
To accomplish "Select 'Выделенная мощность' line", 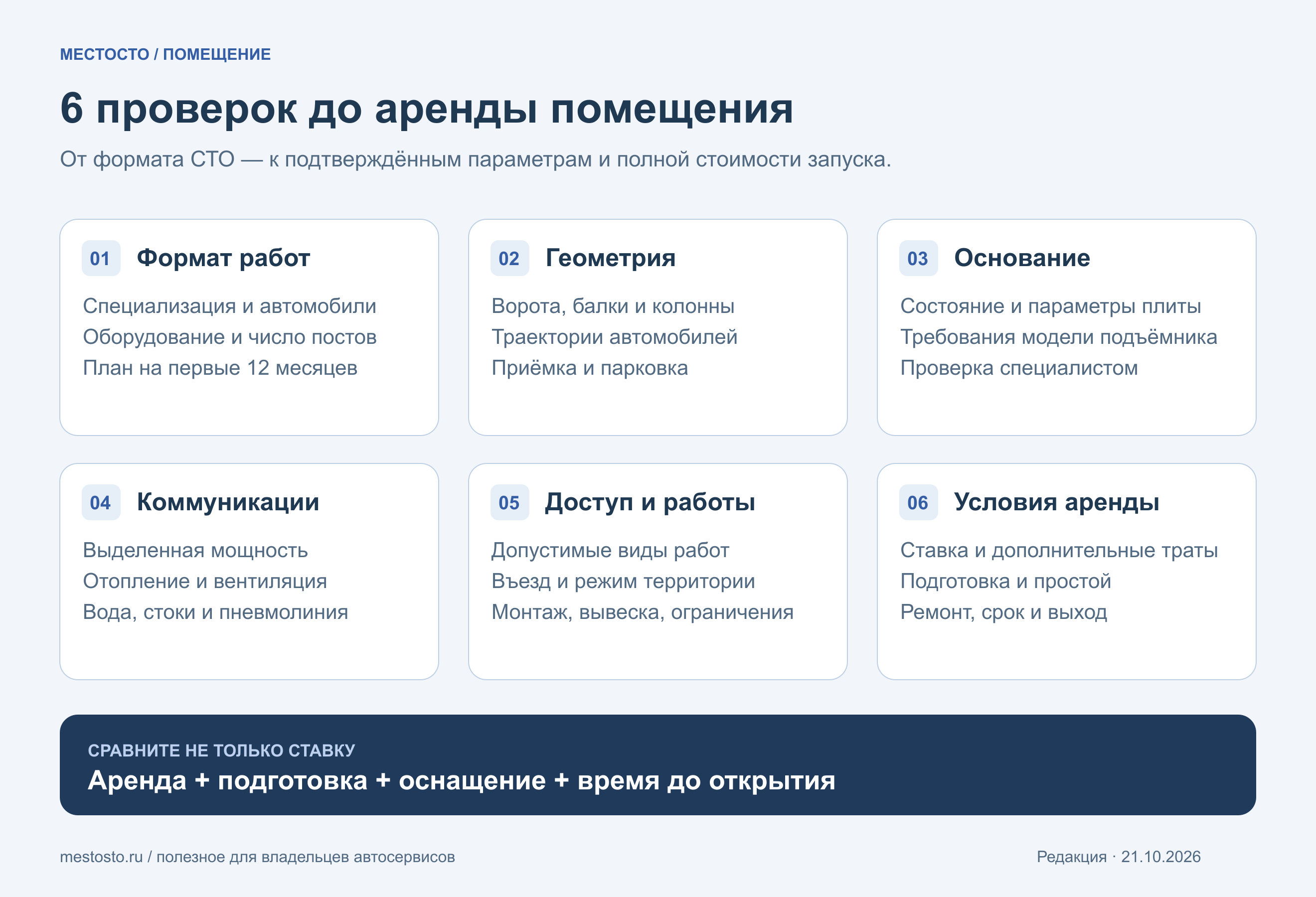I will pos(195,550).
